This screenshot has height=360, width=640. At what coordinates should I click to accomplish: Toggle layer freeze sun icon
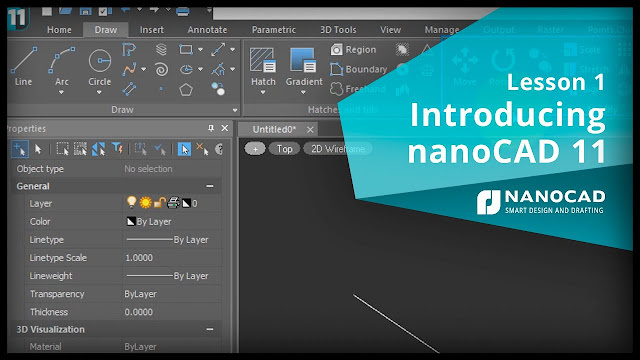145,202
